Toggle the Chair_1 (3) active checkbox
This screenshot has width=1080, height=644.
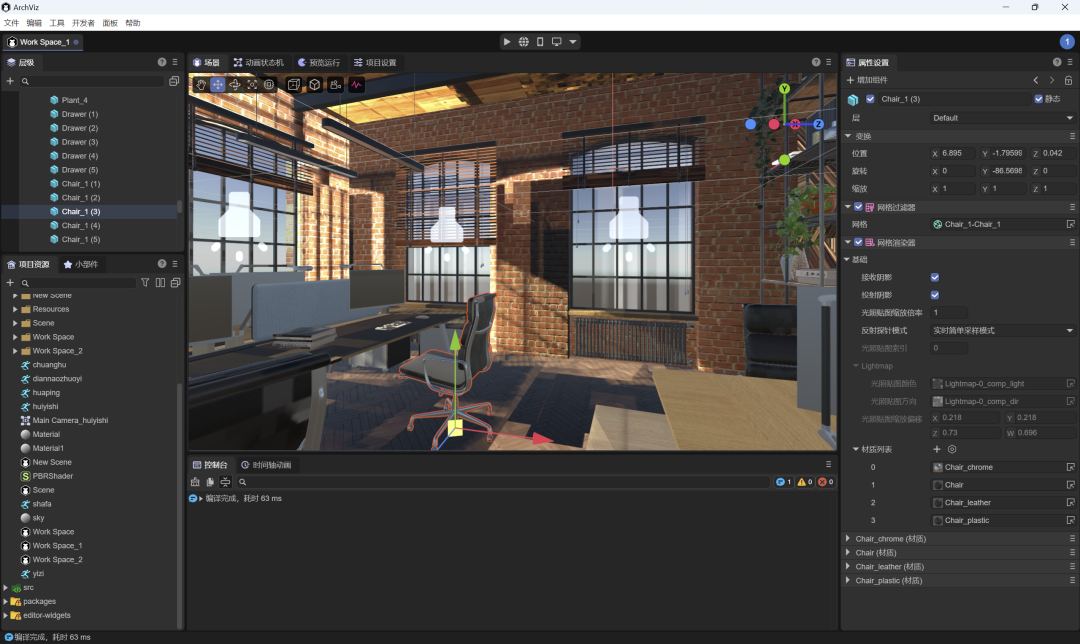pyautogui.click(x=871, y=99)
